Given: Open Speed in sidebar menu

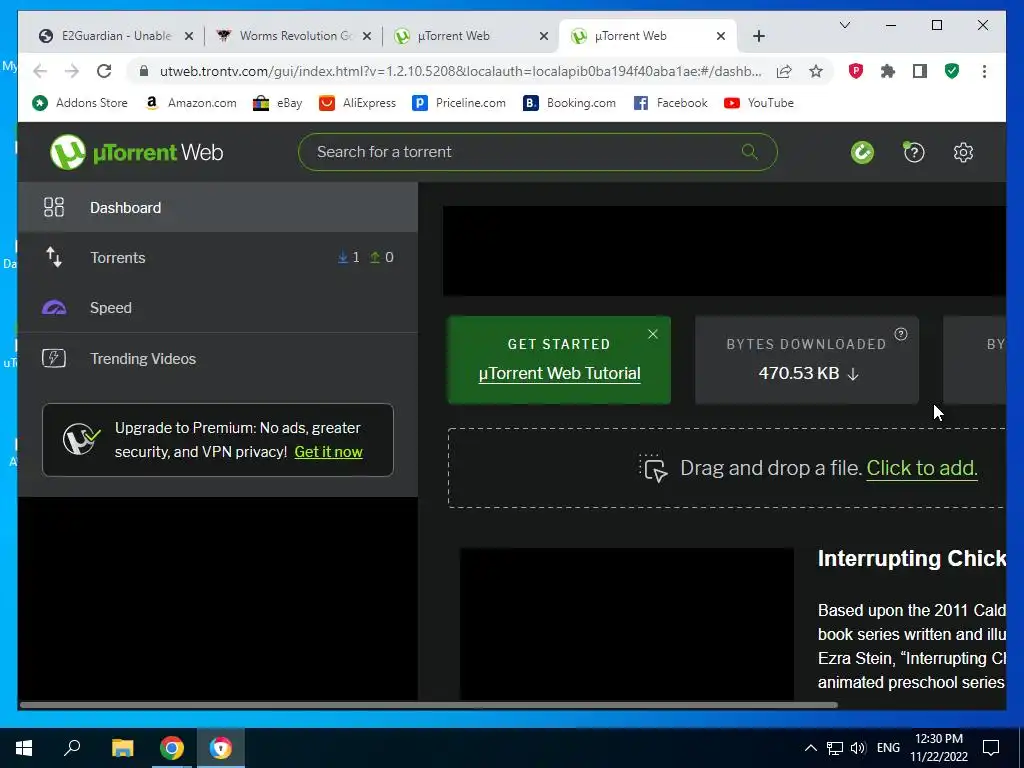Looking at the screenshot, I should pyautogui.click(x=217, y=308).
